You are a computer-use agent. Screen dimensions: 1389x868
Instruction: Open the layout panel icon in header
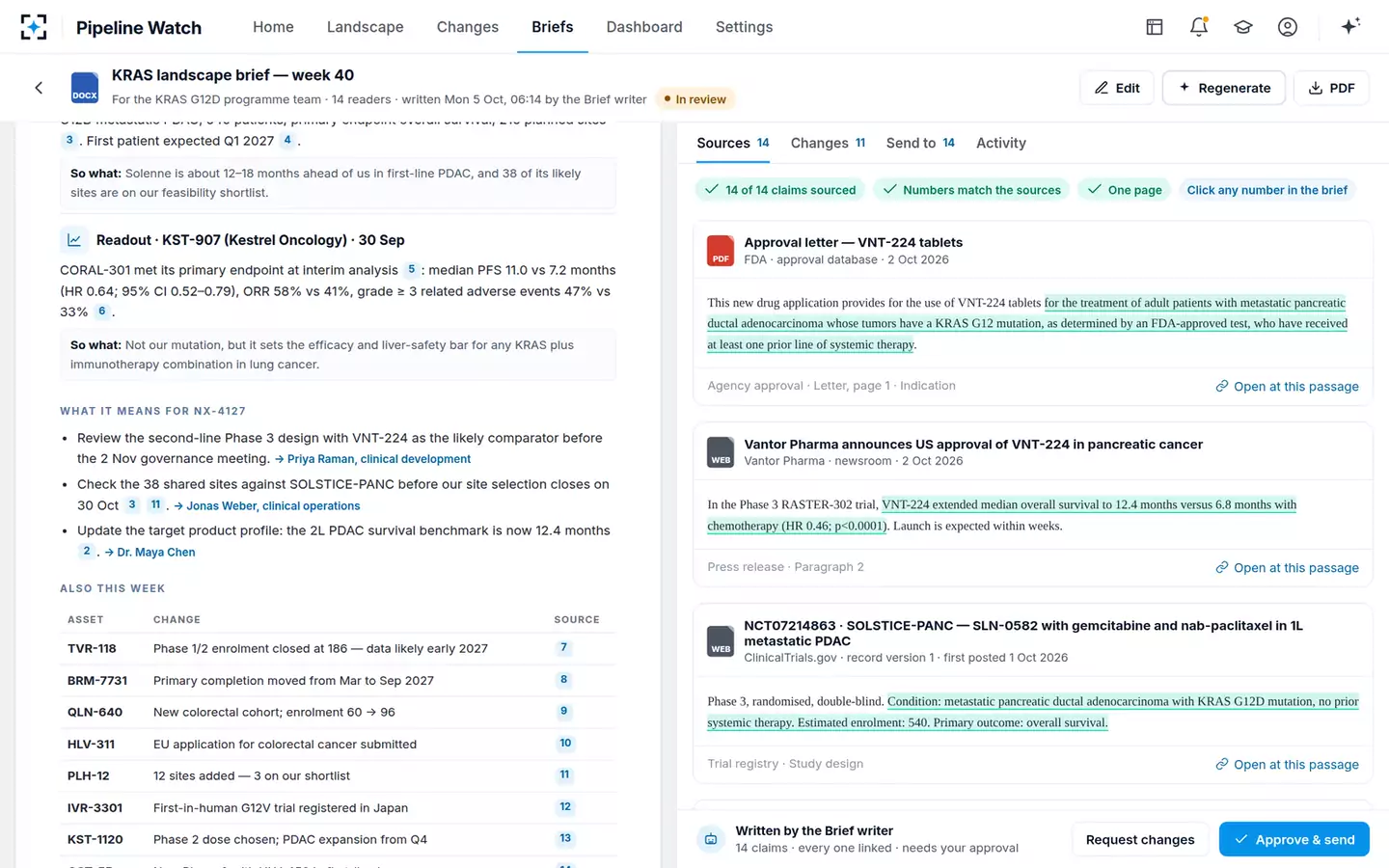coord(1154,27)
